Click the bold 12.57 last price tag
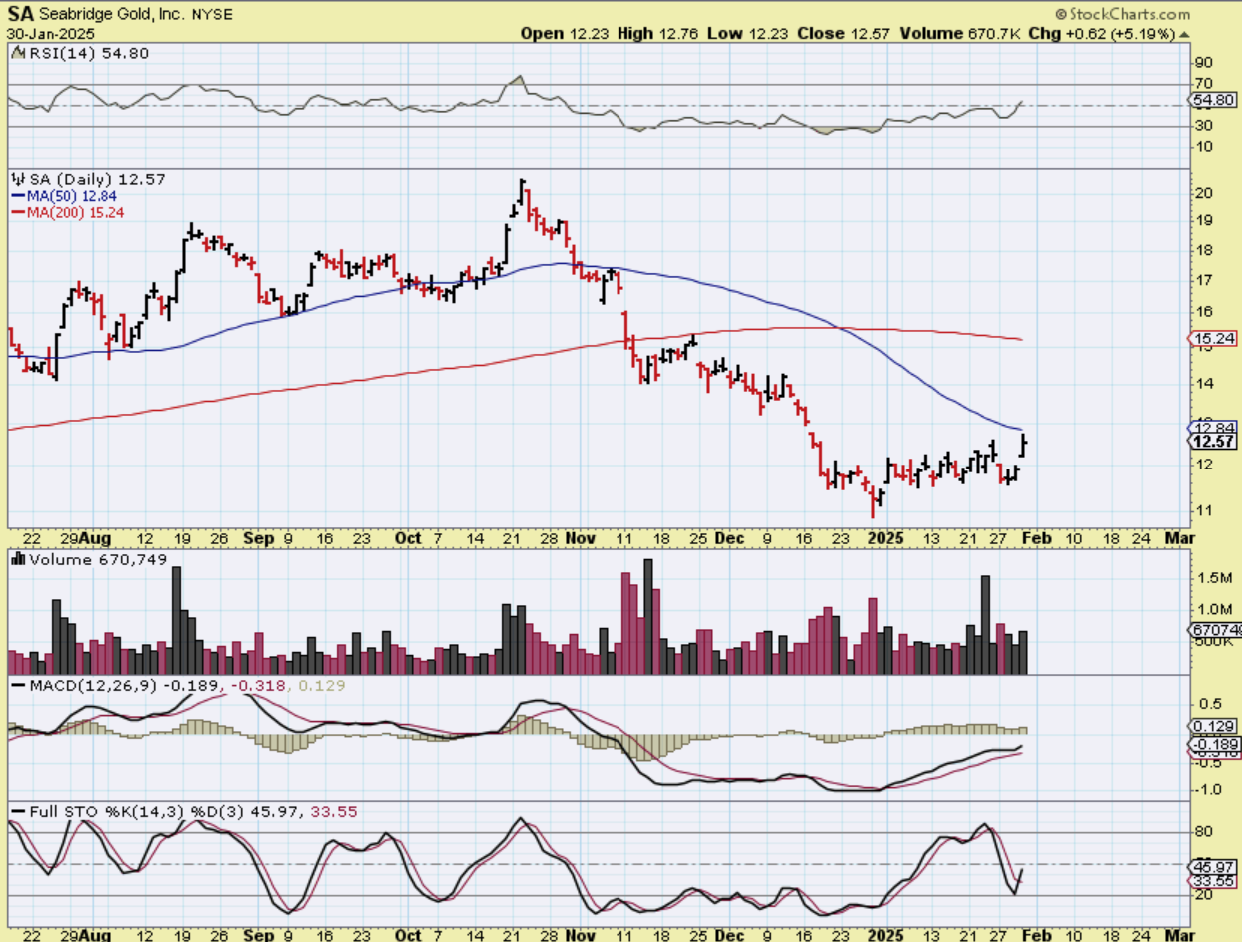The height and width of the screenshot is (942, 1242). point(1214,441)
